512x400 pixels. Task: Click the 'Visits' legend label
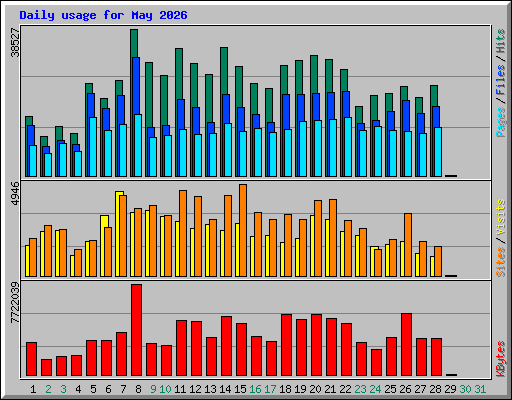tap(501, 218)
